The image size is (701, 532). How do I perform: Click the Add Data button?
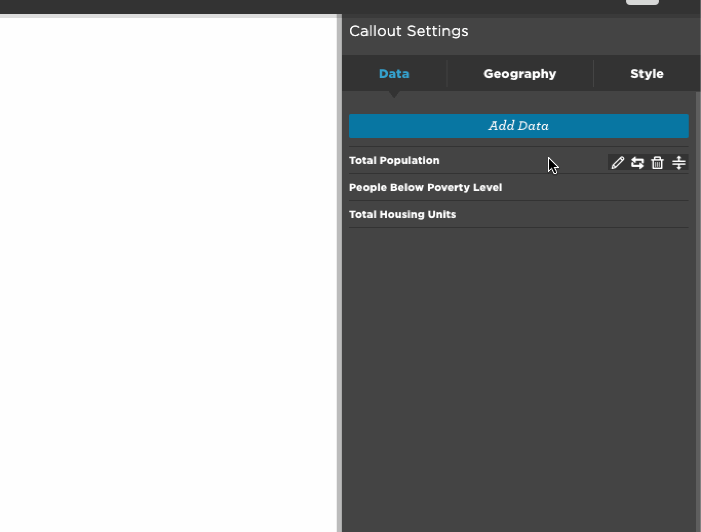[x=519, y=126]
